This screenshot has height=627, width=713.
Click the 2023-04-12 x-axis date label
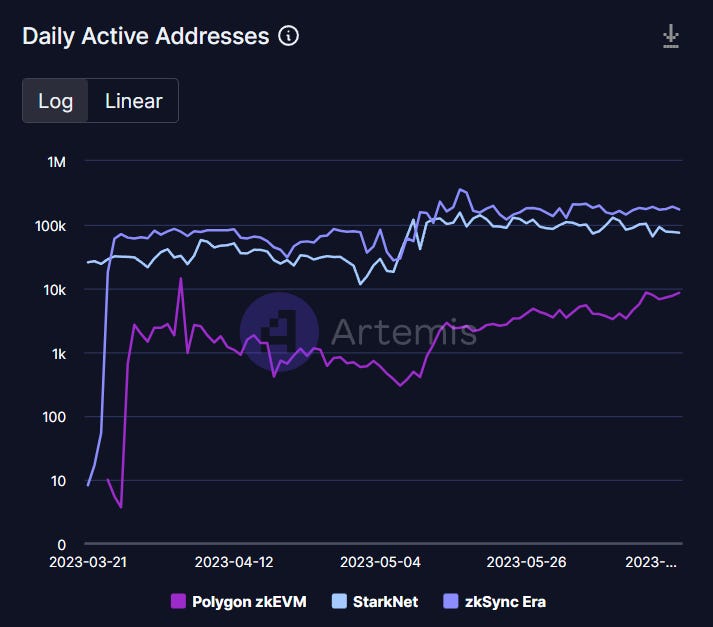(x=234, y=562)
